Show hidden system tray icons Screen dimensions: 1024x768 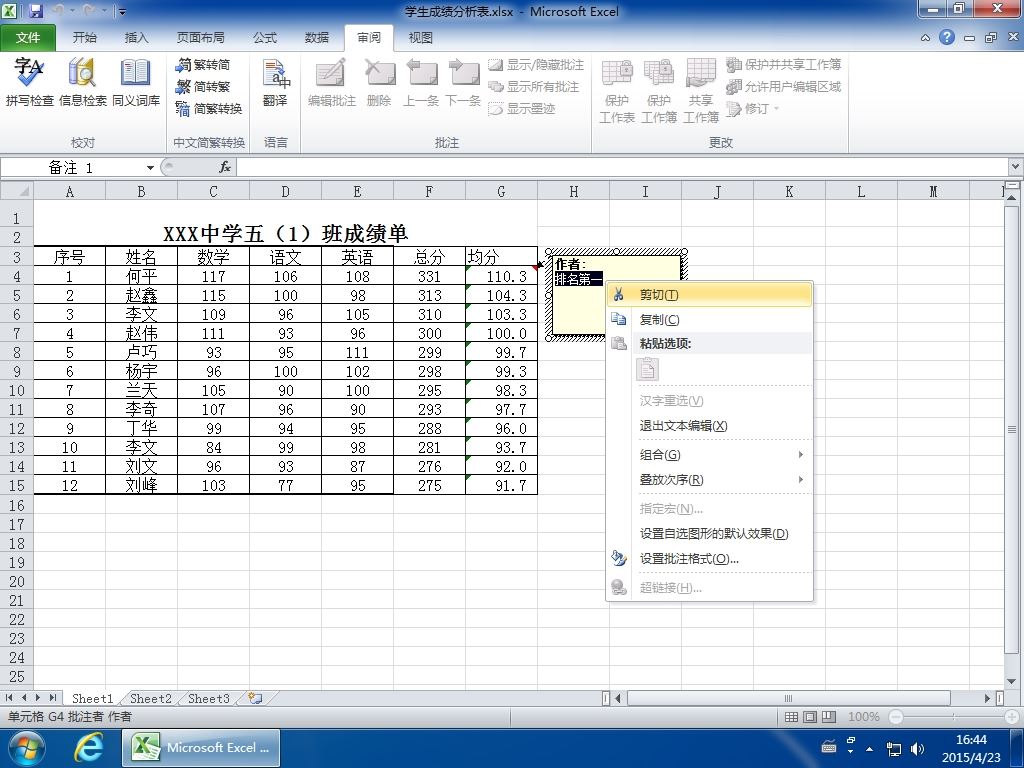869,748
